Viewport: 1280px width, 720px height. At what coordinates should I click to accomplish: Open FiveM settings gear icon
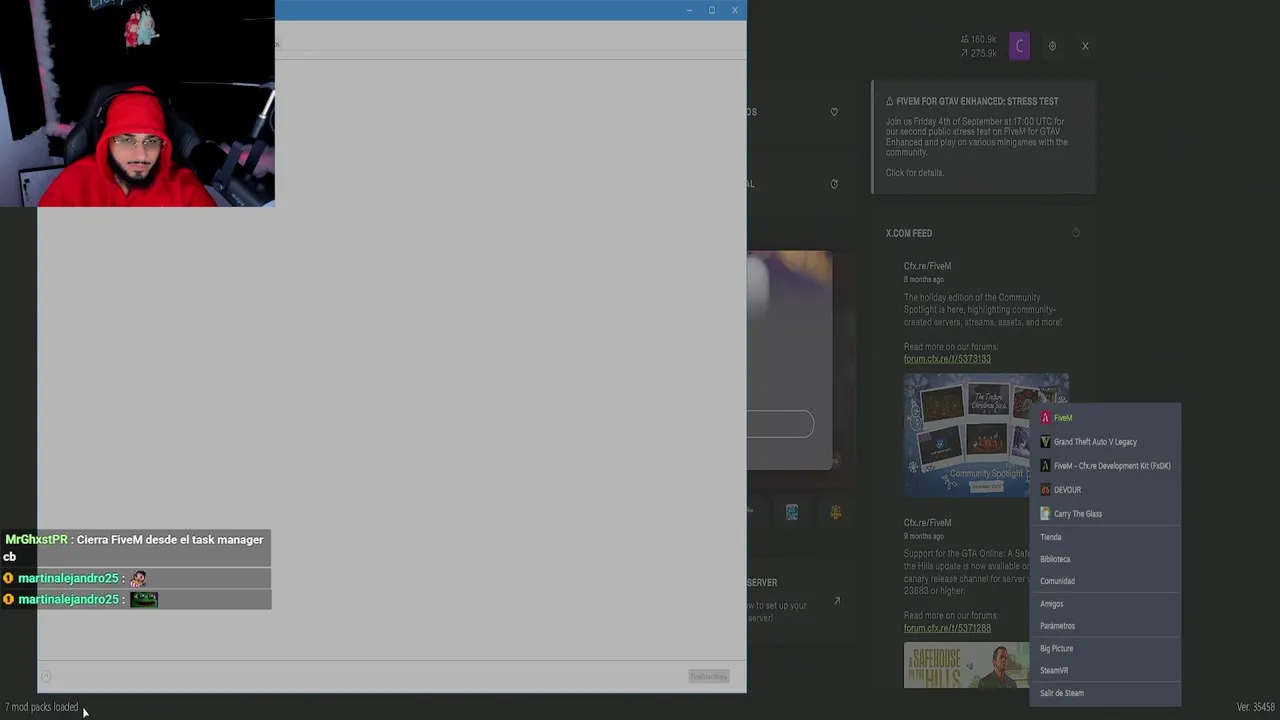point(1052,46)
